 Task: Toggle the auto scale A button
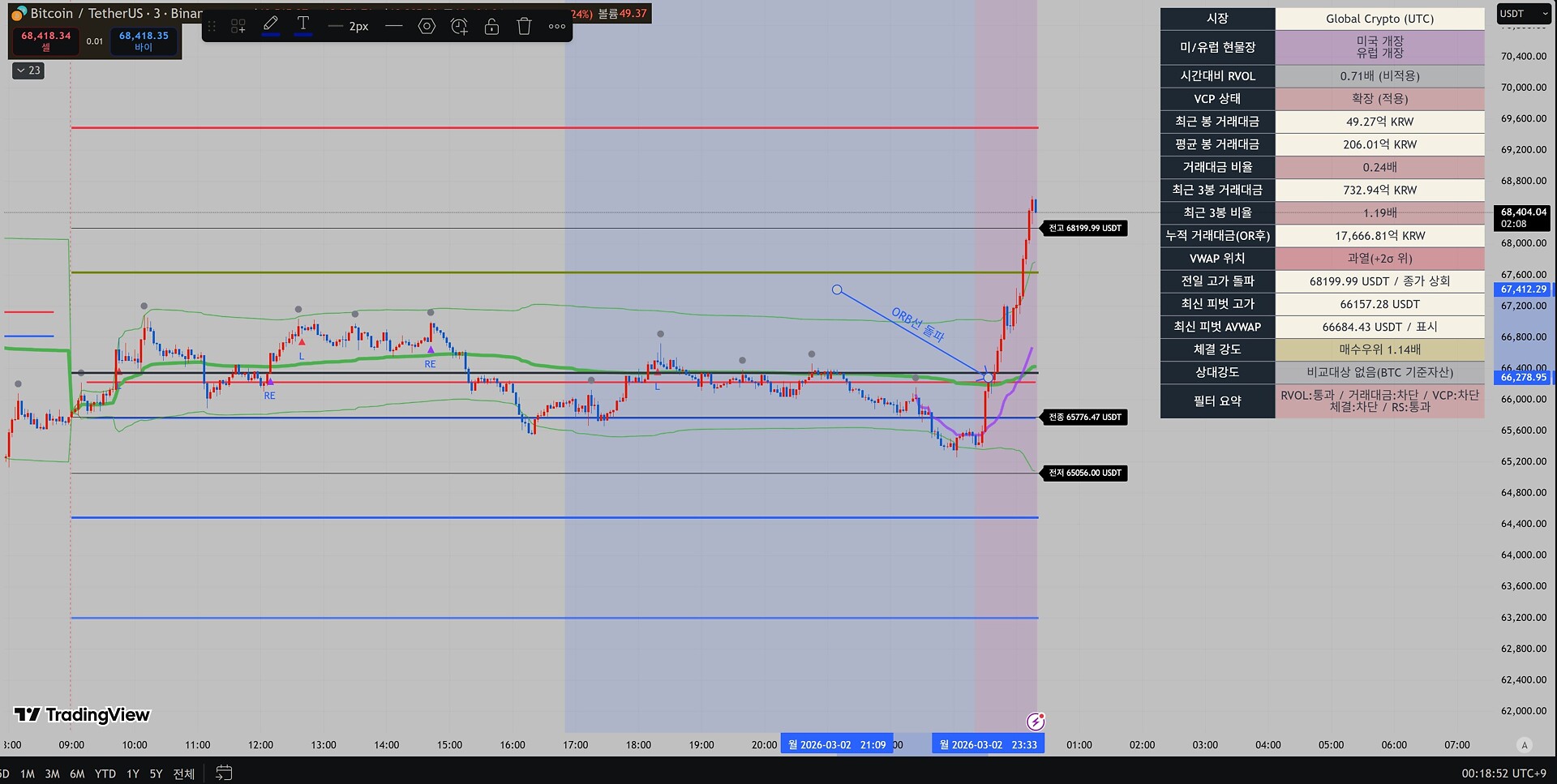tap(1525, 745)
